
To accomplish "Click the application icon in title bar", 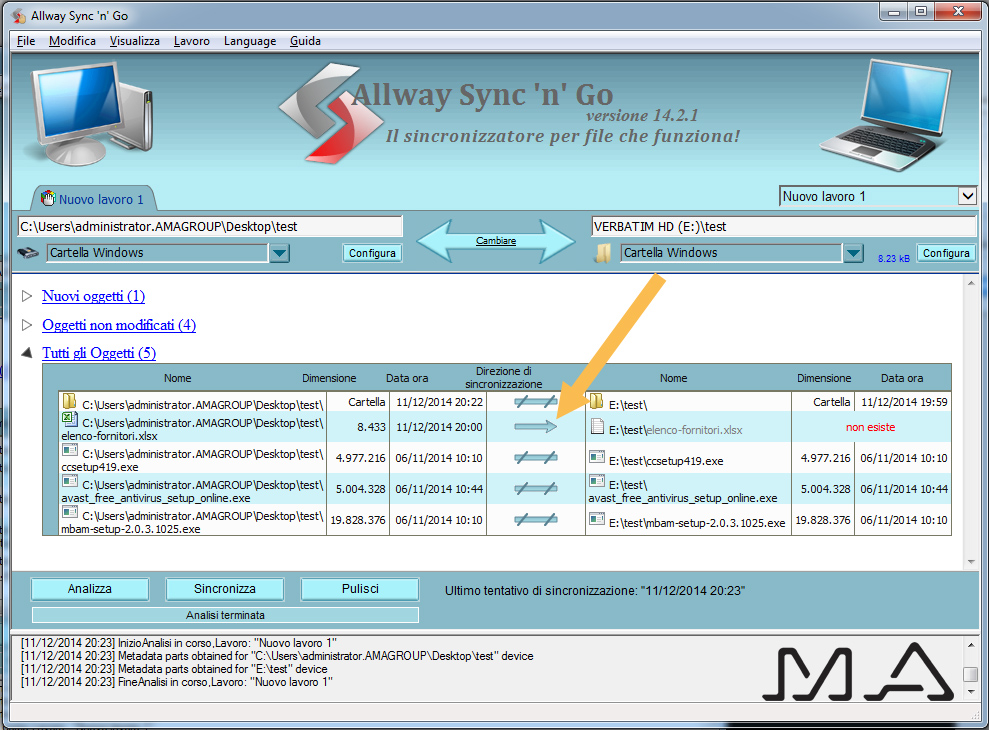I will pyautogui.click(x=19, y=15).
